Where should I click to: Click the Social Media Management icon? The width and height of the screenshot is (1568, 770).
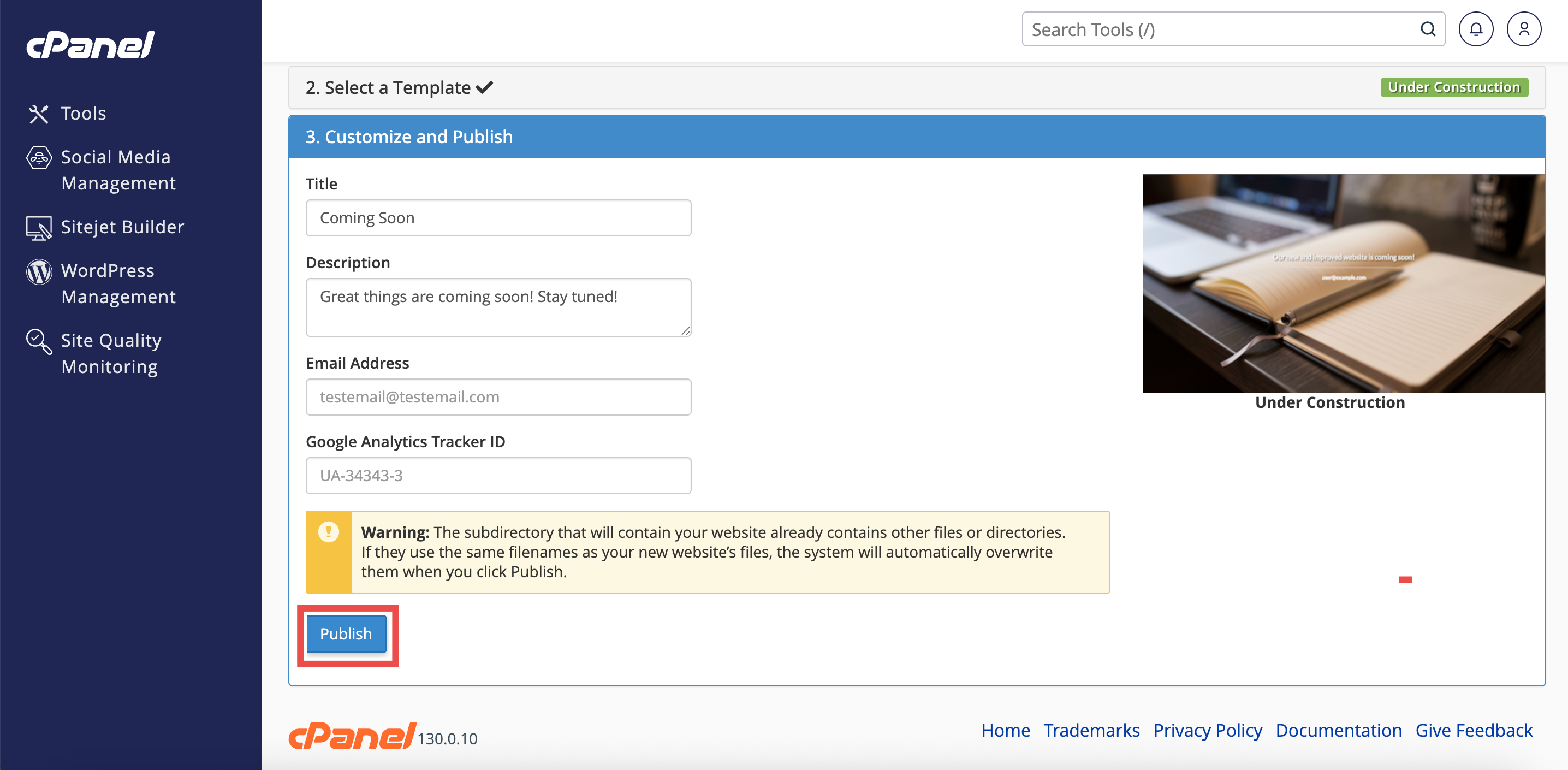coord(39,158)
